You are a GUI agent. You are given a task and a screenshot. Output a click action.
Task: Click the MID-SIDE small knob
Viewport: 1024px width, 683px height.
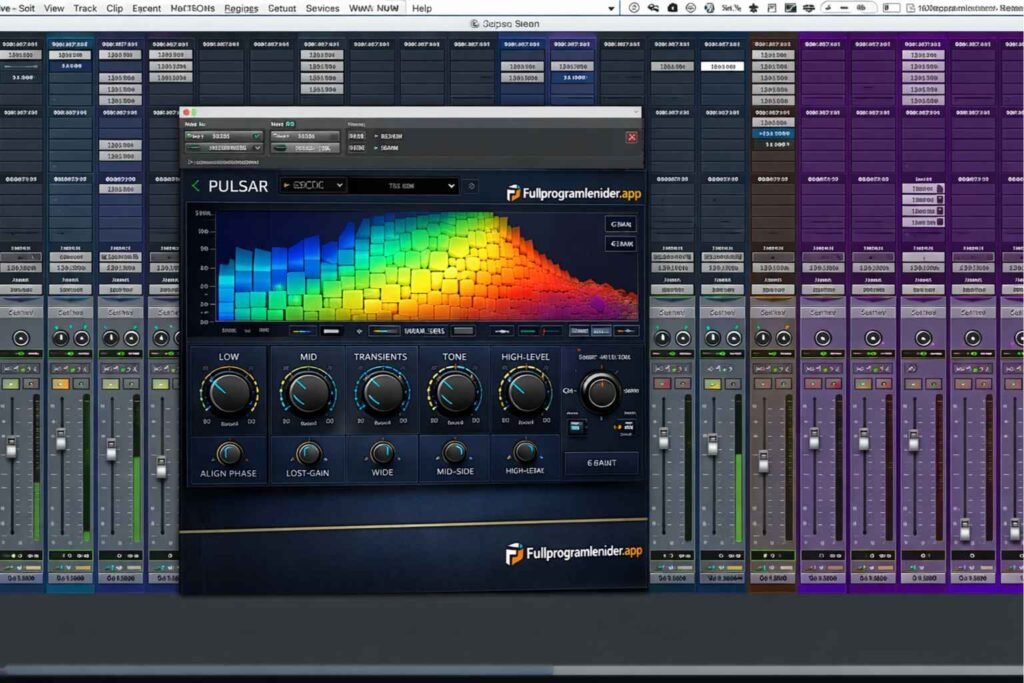pyautogui.click(x=454, y=452)
